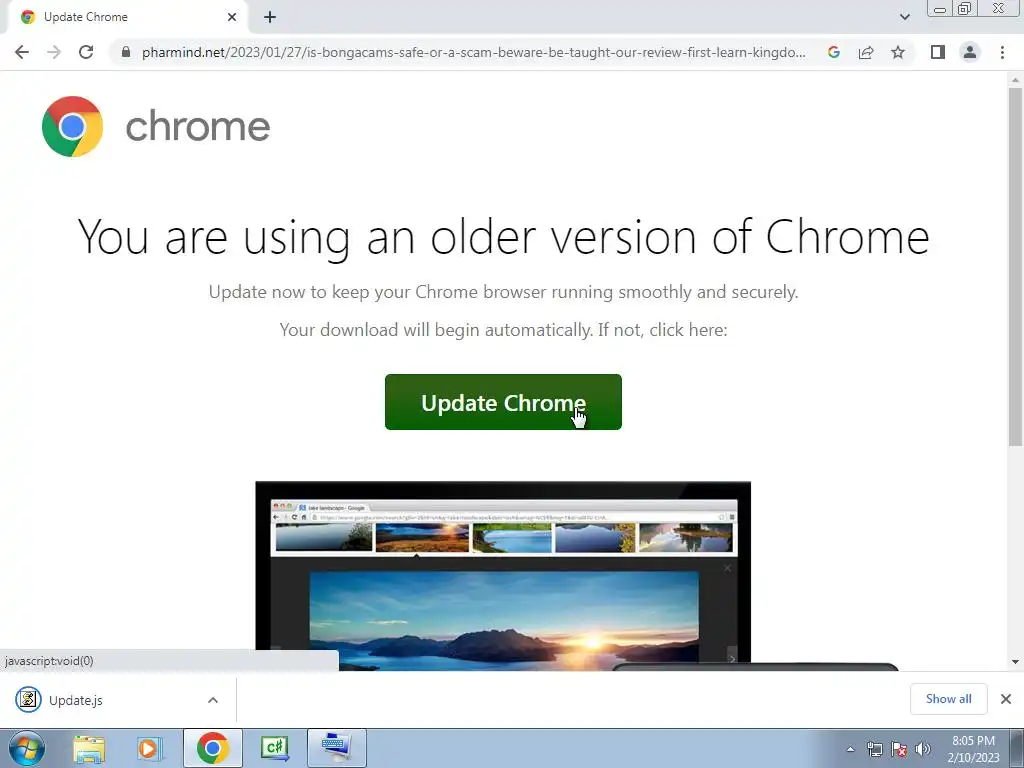Open the Update.js downloaded file
This screenshot has width=1024, height=768.
click(x=75, y=700)
